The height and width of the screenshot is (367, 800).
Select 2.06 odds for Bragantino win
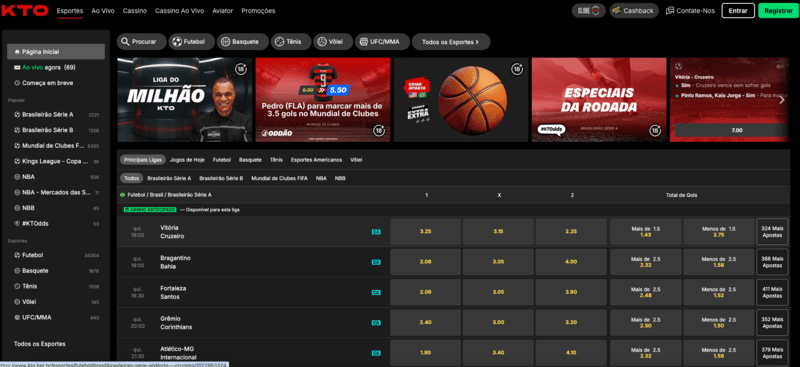(x=426, y=262)
